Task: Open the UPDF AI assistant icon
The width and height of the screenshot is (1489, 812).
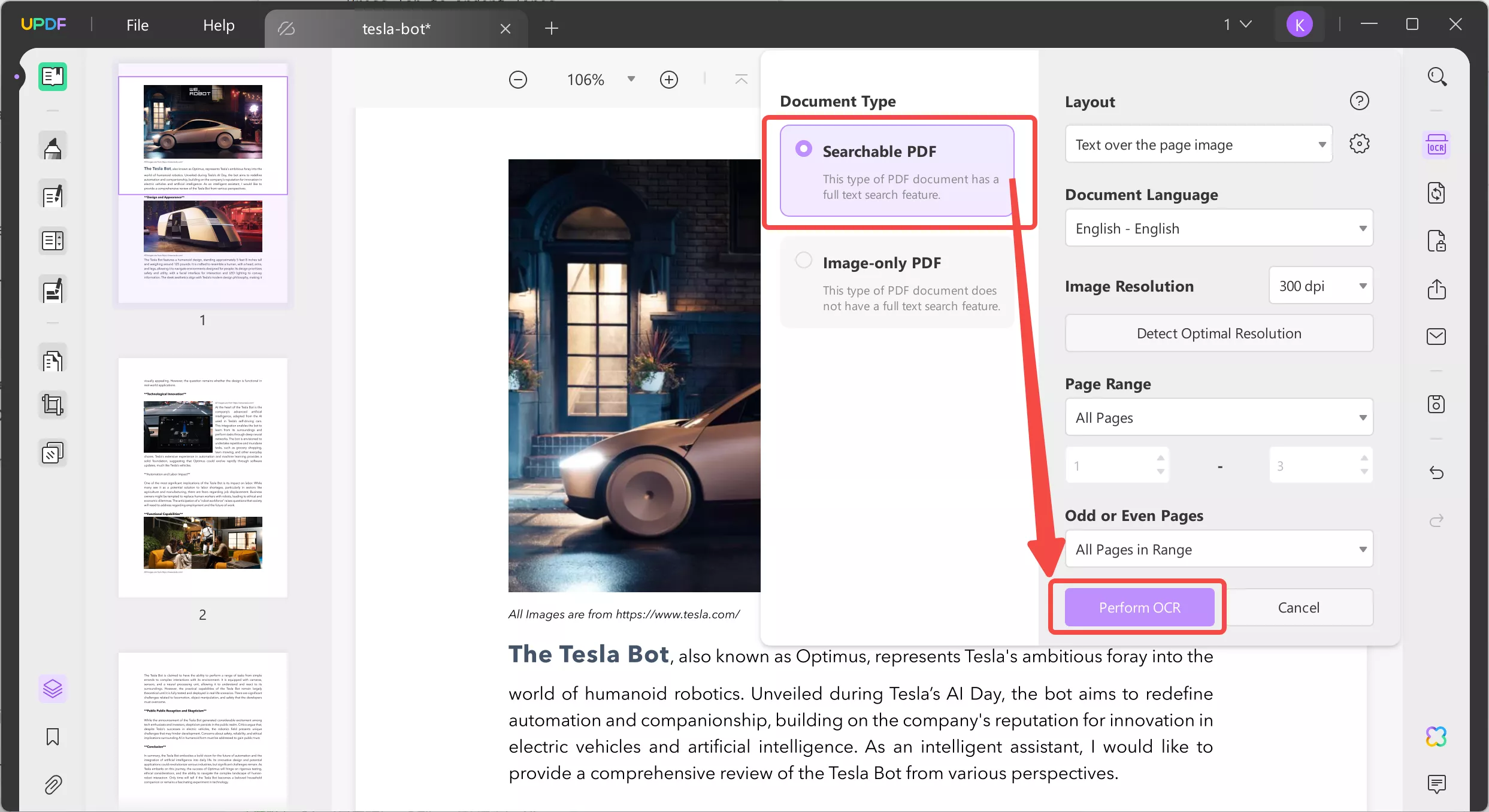Action: click(1436, 737)
